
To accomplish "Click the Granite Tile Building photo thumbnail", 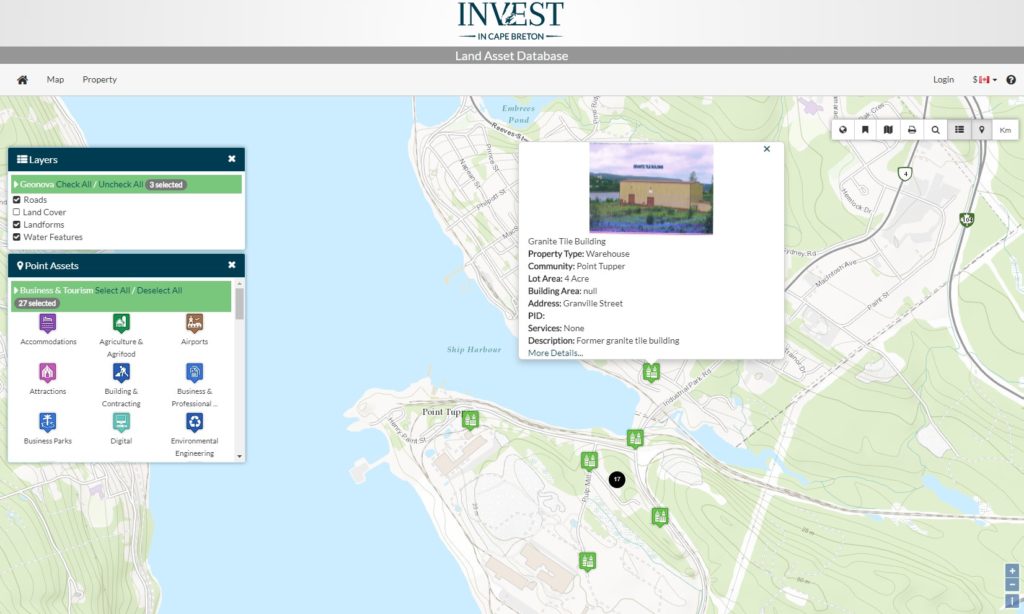I will pyautogui.click(x=651, y=192).
